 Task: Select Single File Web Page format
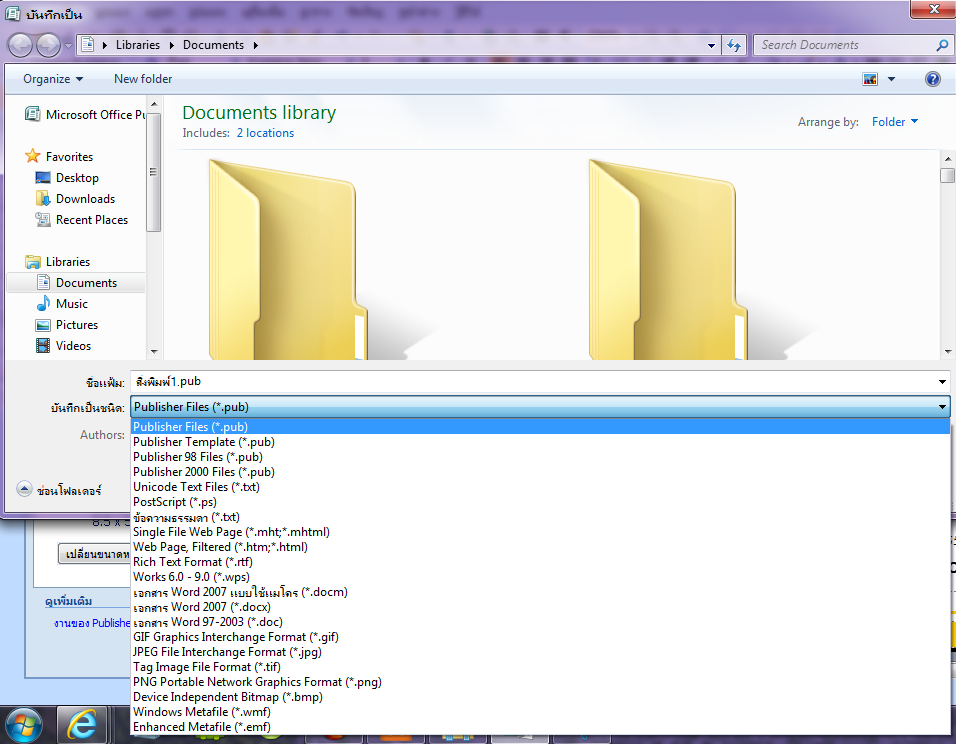click(x=540, y=532)
